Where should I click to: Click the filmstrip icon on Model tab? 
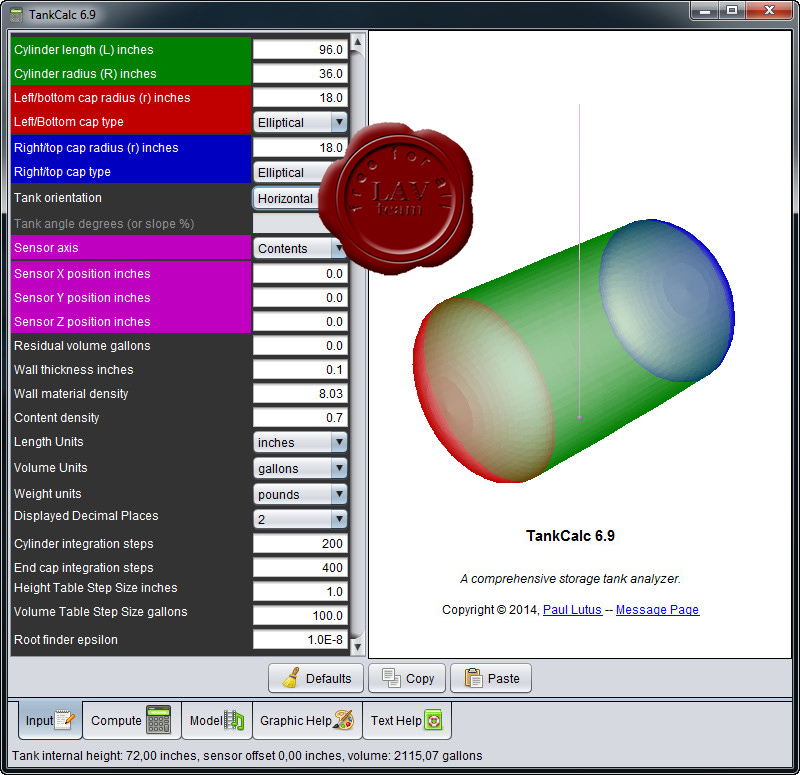coord(234,720)
